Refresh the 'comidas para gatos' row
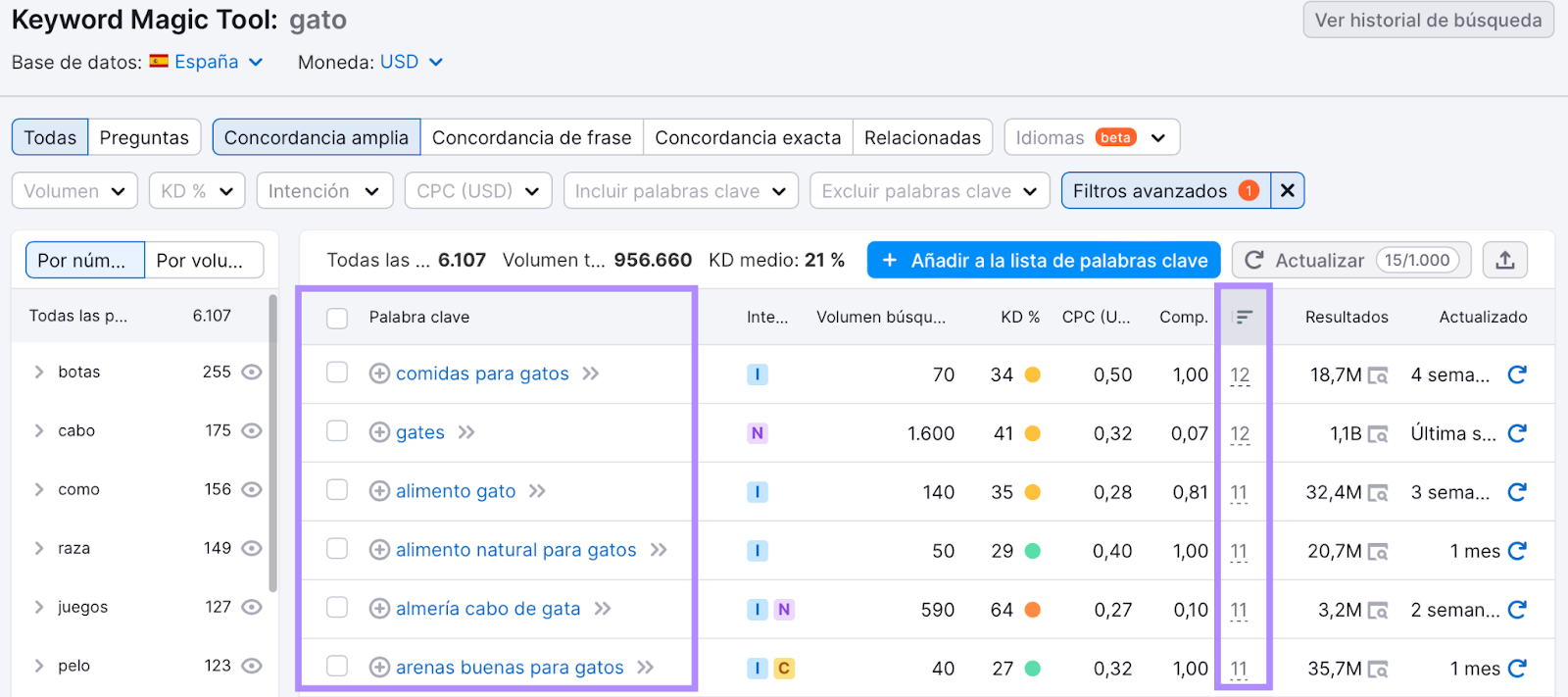 click(1517, 374)
